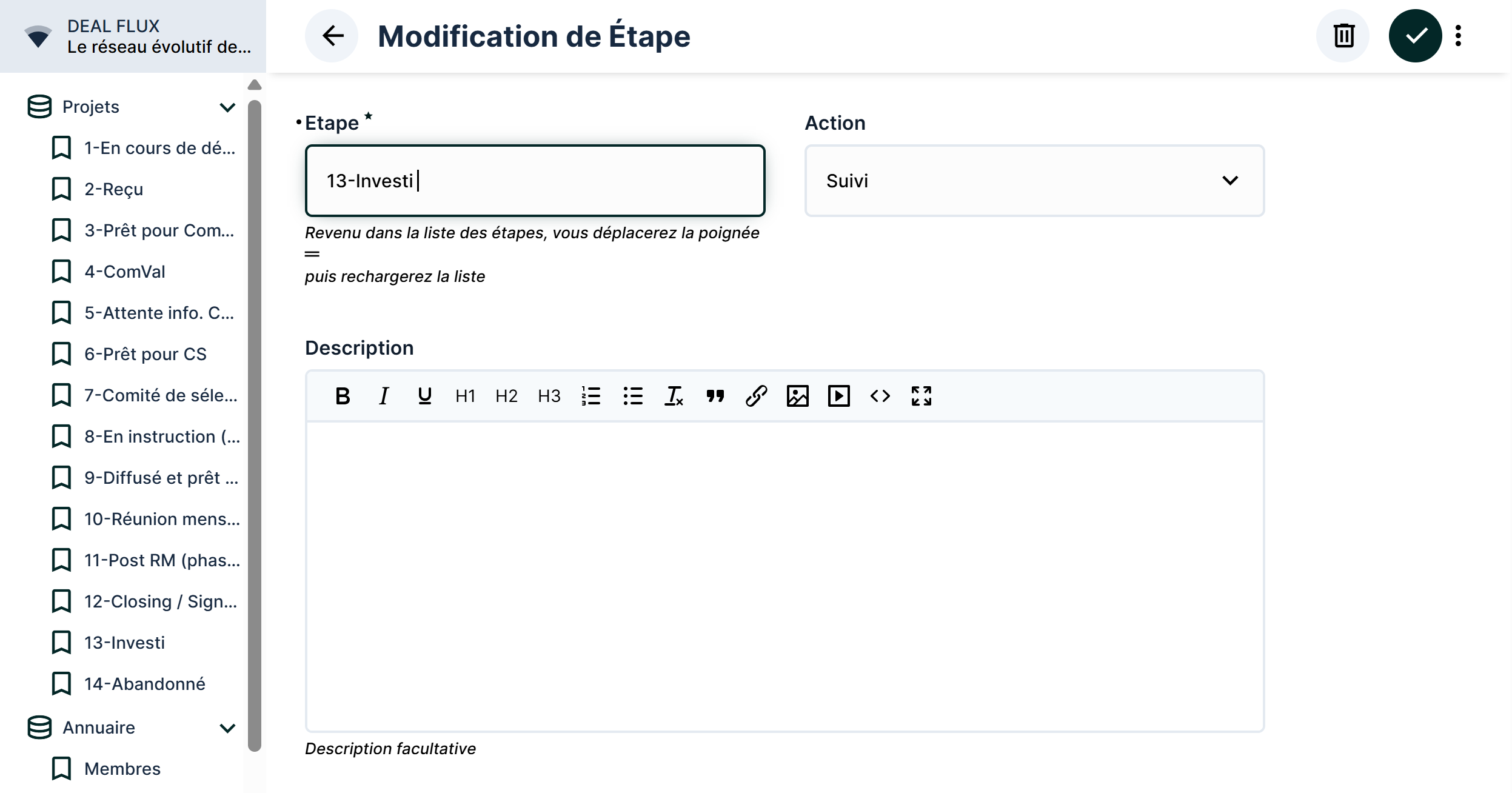The image size is (1512, 793).
Task: Click the Membres bookmark icon
Action: coord(61,769)
